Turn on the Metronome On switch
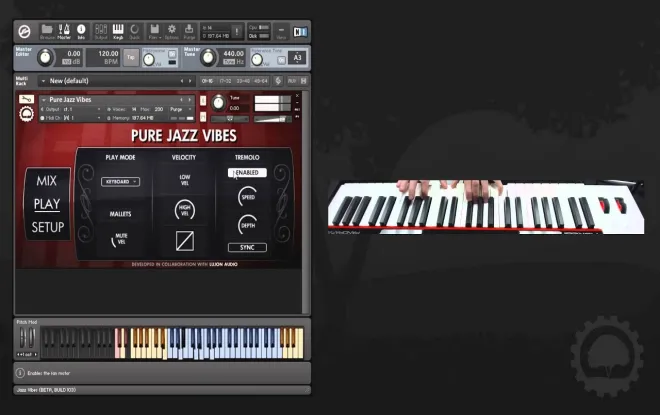660x415 pixels. pyautogui.click(x=172, y=54)
